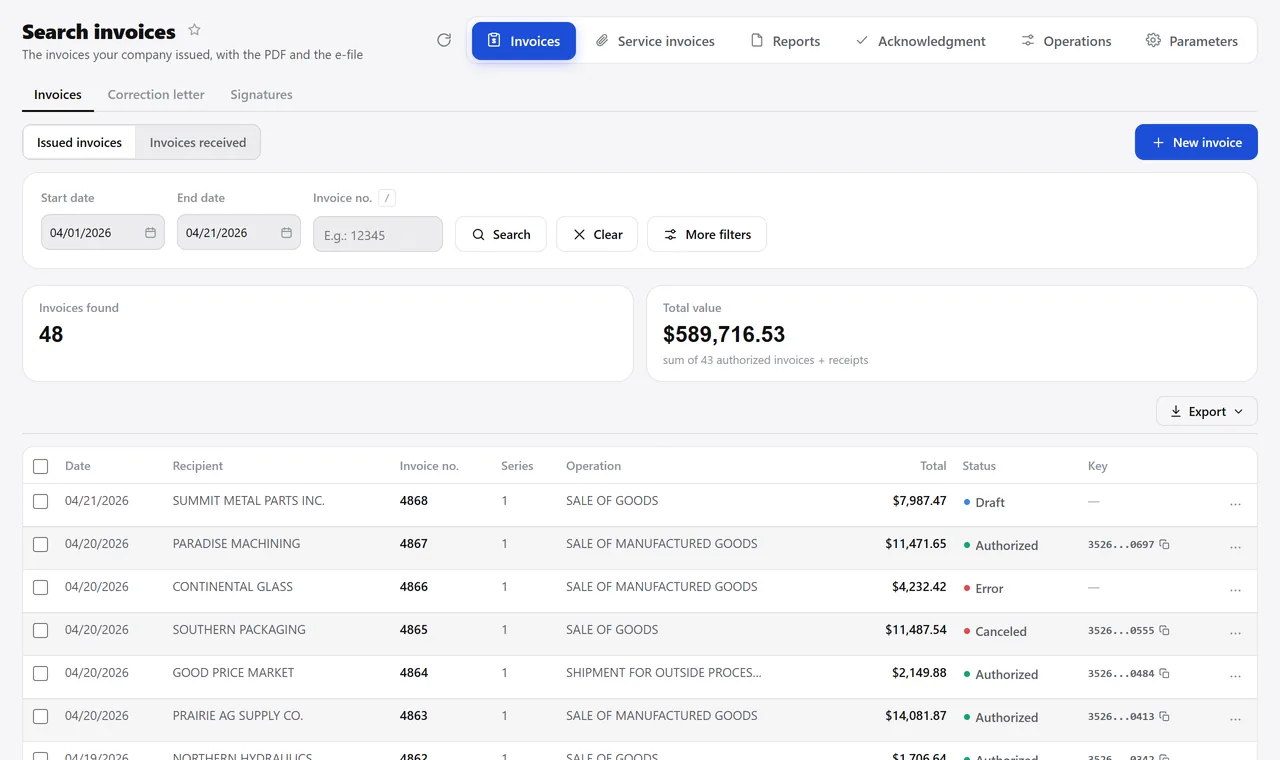Select the Issued invoices segment

point(79,142)
